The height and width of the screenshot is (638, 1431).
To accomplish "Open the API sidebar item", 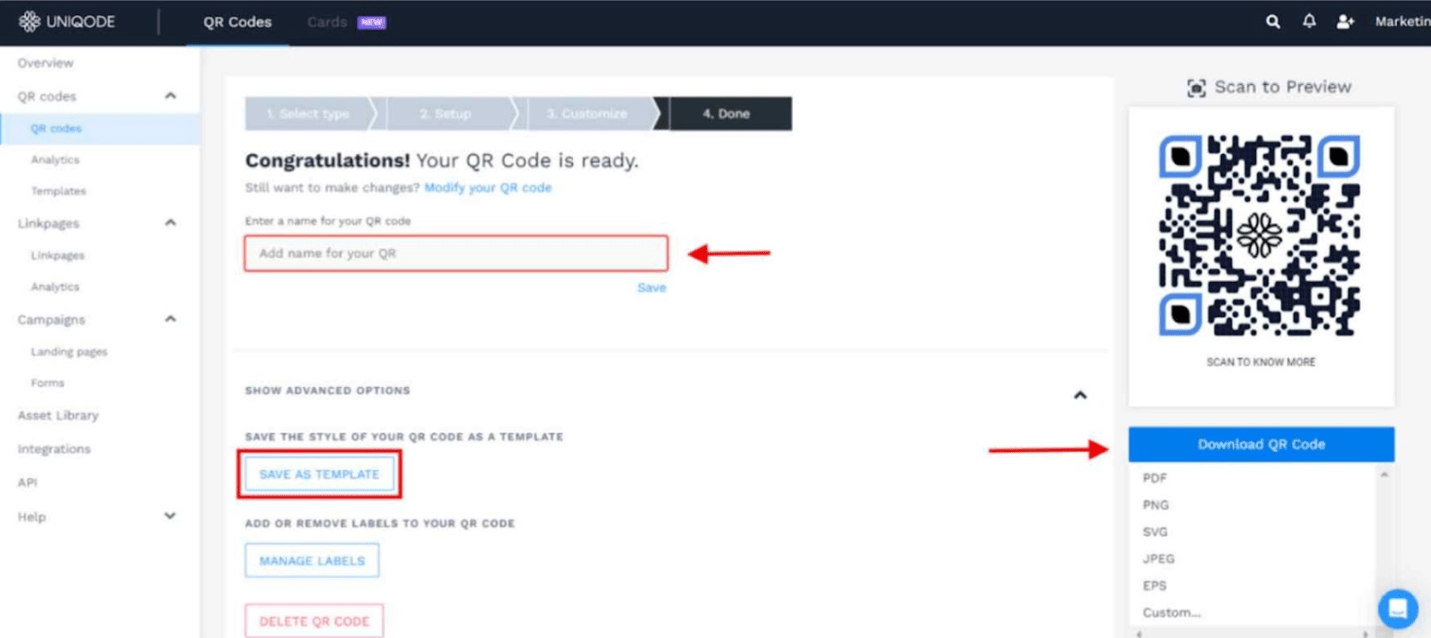I will [27, 482].
